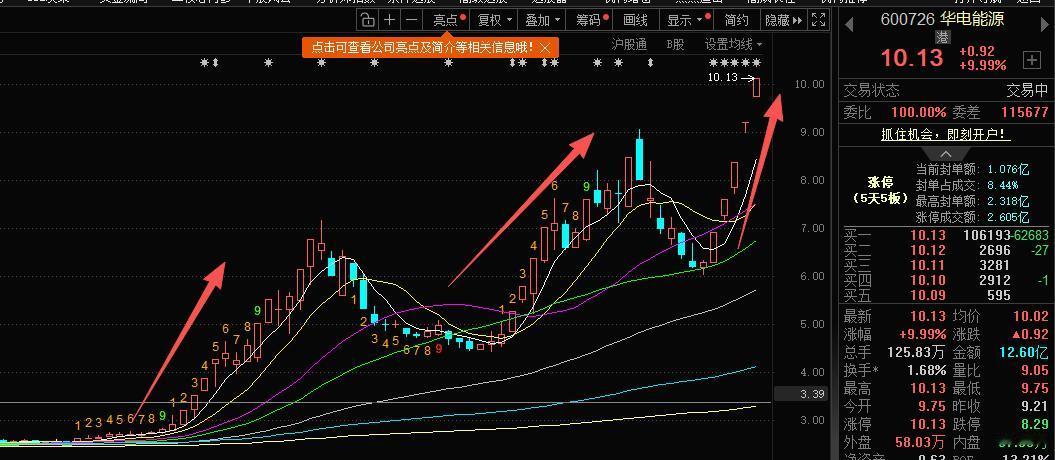Screen dimensions: 1055x460
Task: Click the 昨收 value 9.21
Action: pos(1033,406)
